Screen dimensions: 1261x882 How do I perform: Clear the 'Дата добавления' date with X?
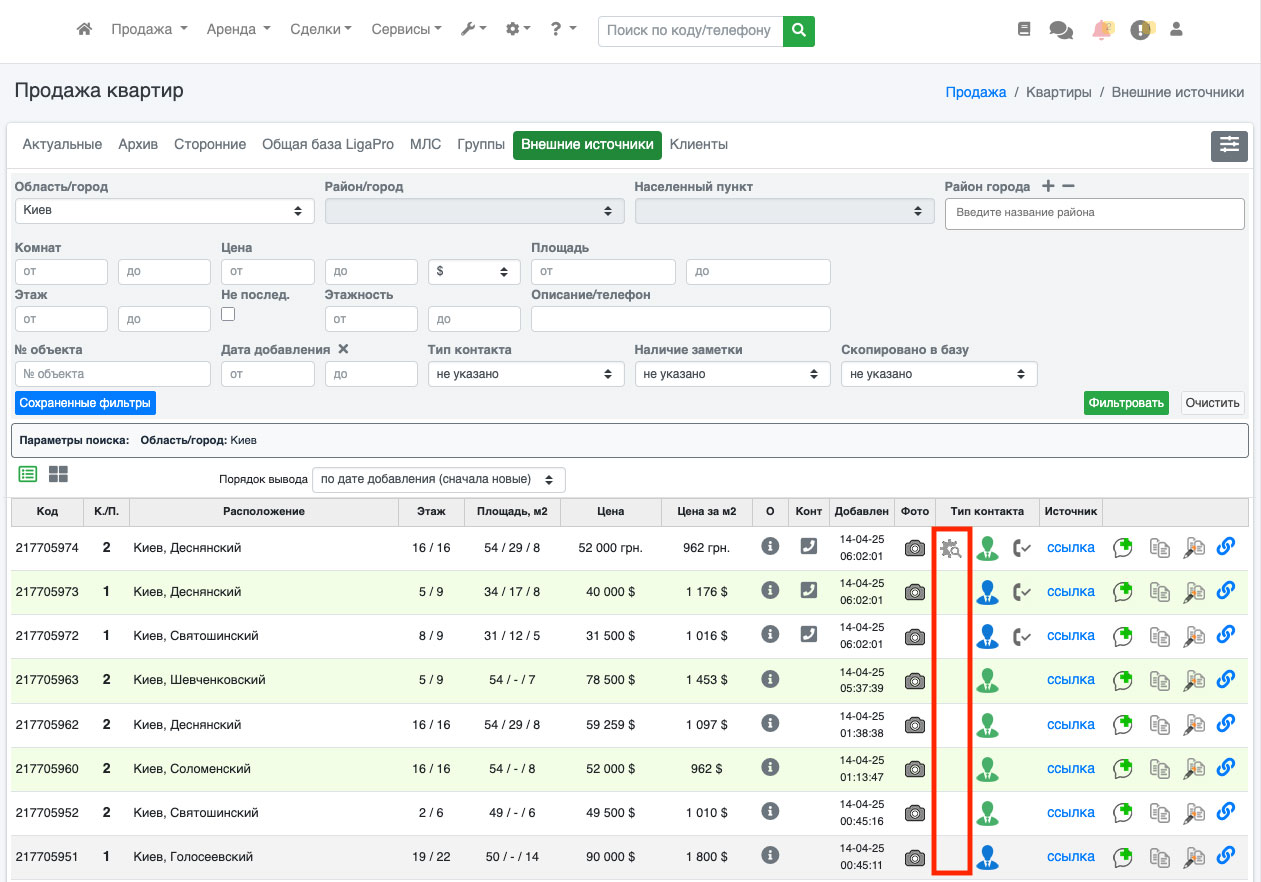coord(343,349)
